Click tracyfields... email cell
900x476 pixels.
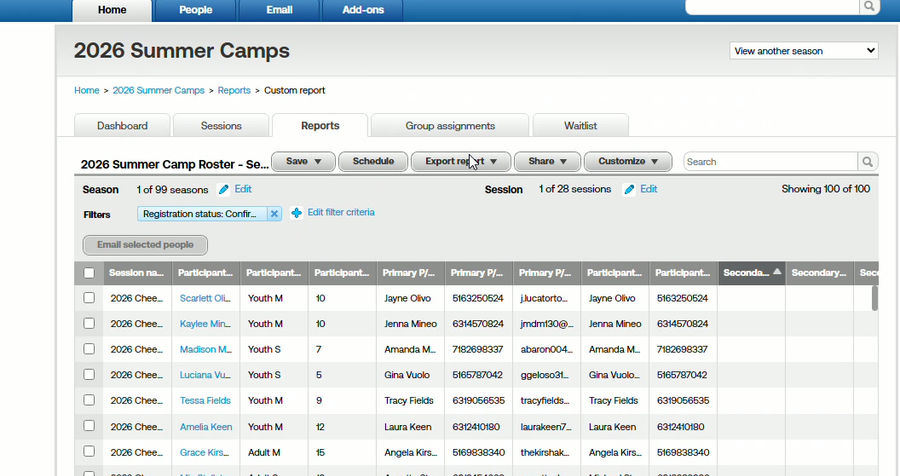[546, 400]
